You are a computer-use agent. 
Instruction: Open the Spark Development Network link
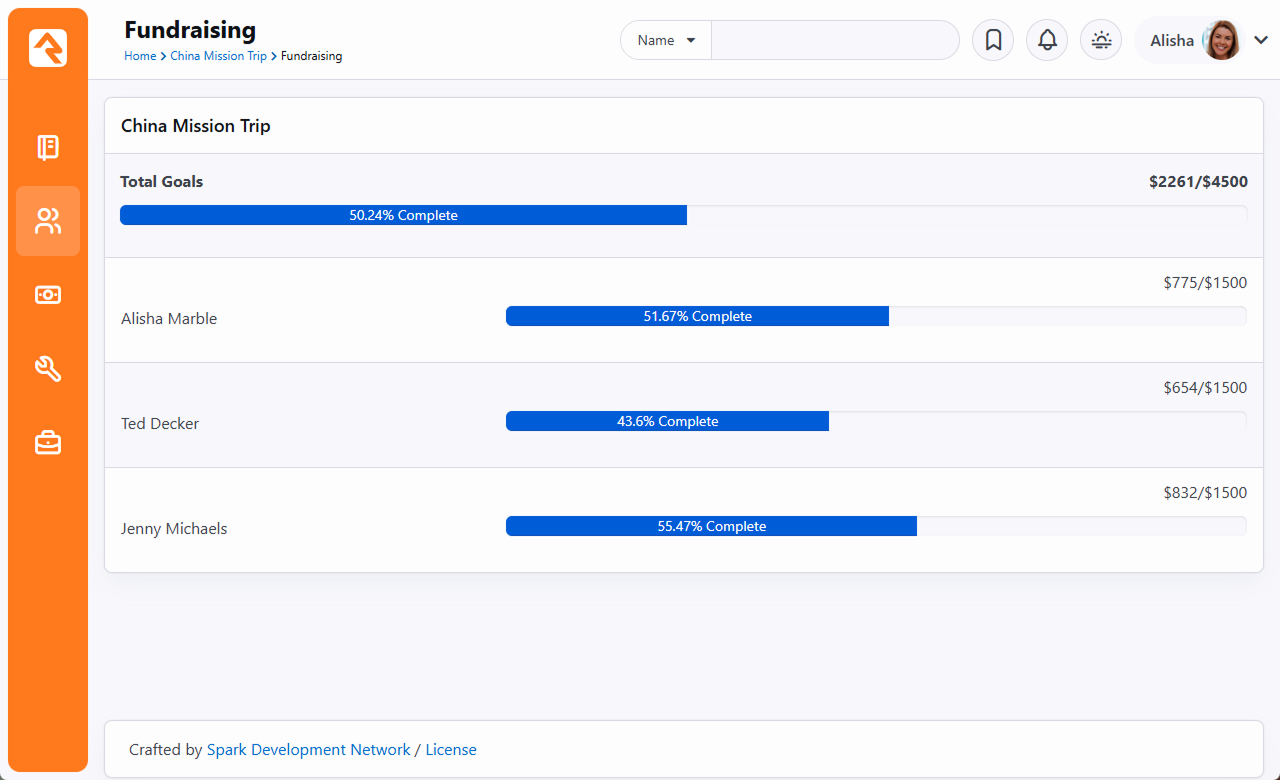308,749
